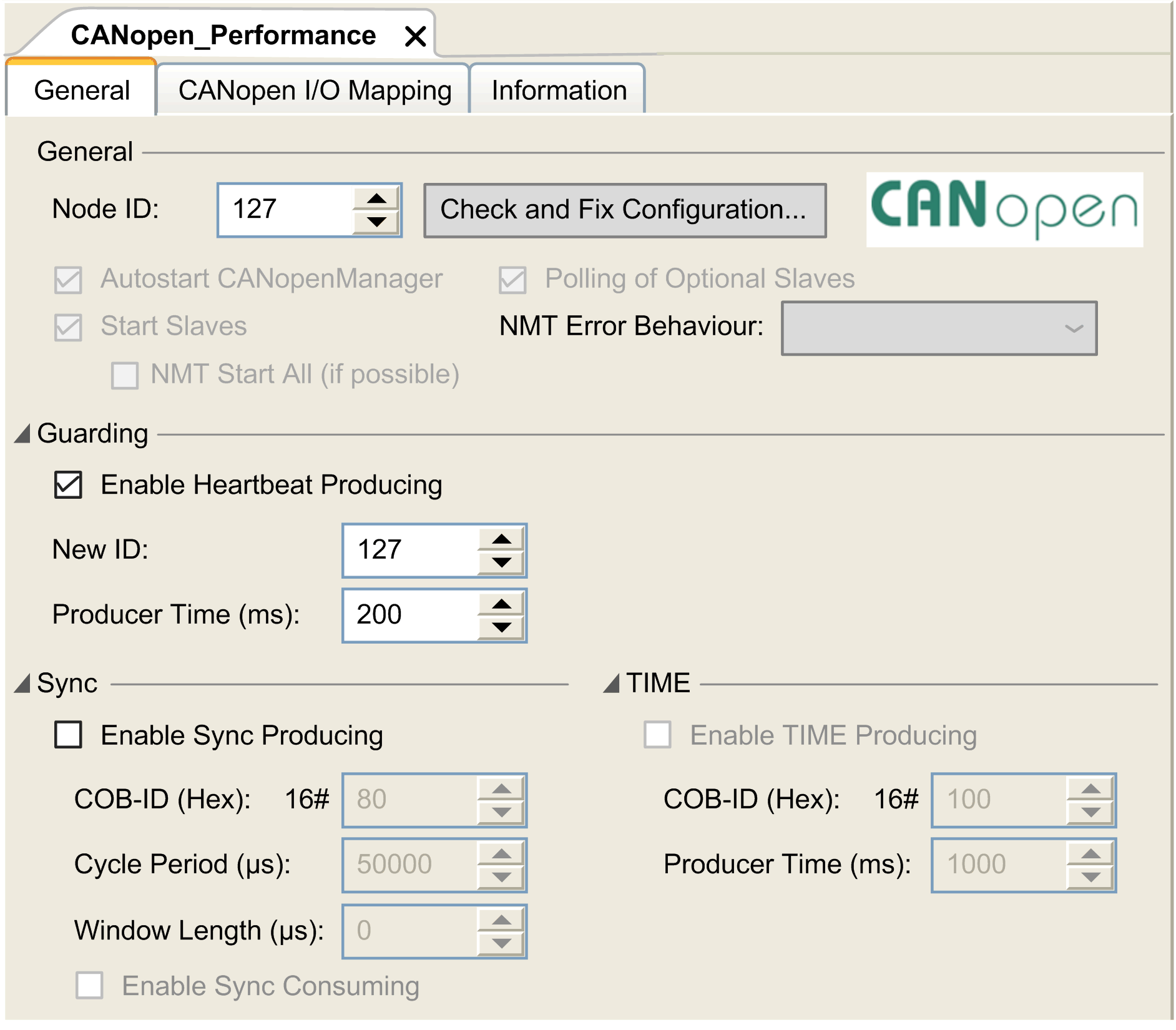This screenshot has height=1030, width=1176.
Task: Open the Information tab
Action: pyautogui.click(x=558, y=90)
